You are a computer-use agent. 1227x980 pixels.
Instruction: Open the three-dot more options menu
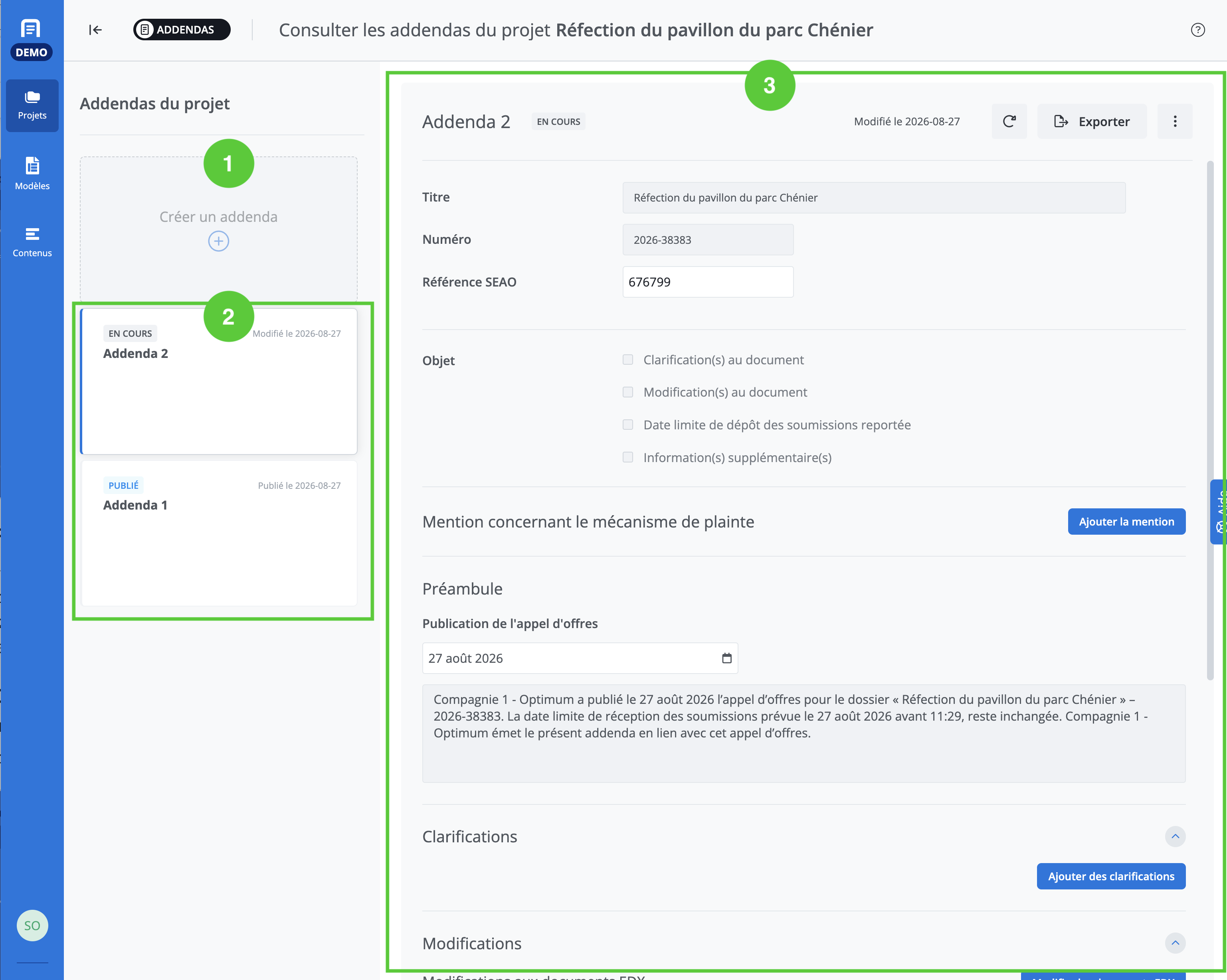1175,121
